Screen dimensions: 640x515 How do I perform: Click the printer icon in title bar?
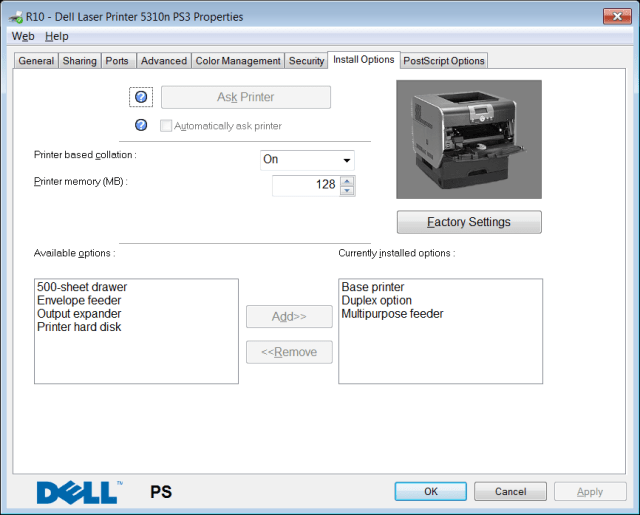pyautogui.click(x=16, y=17)
